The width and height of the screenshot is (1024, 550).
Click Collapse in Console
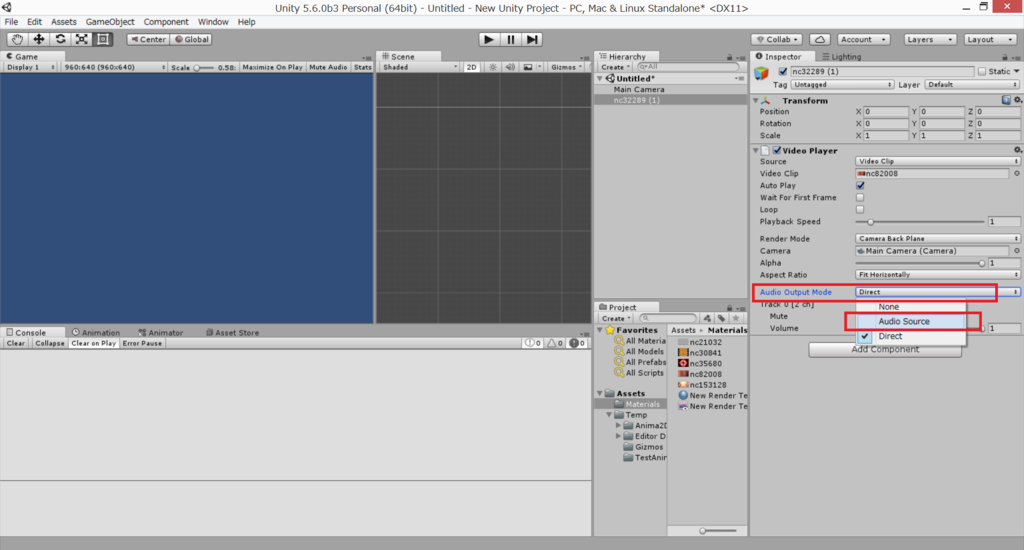50,343
